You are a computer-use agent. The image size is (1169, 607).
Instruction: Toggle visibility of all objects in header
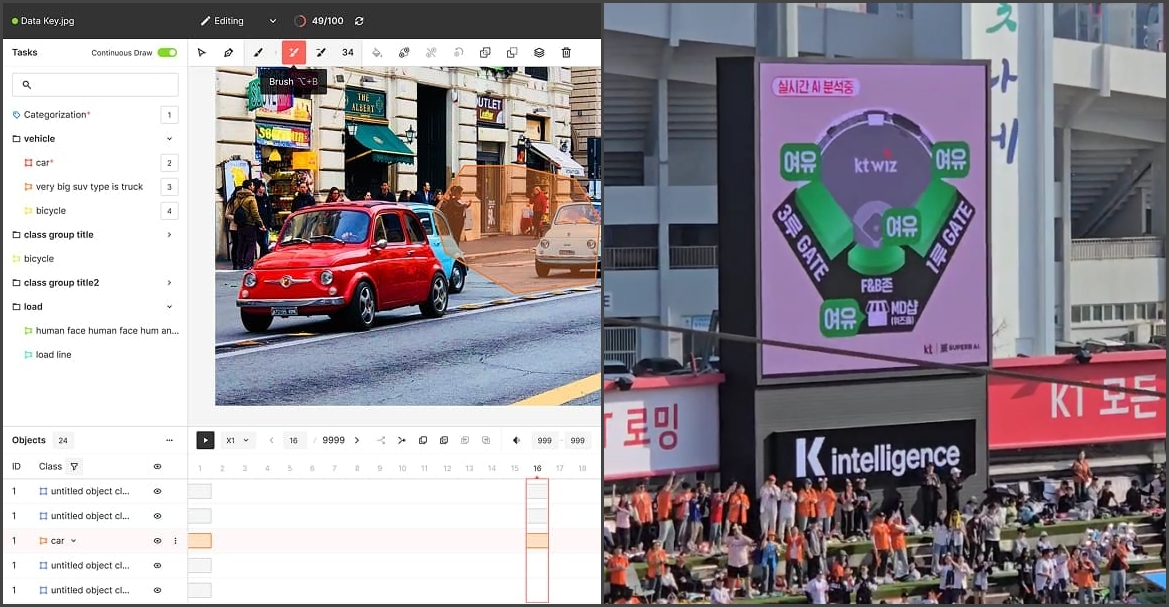click(x=157, y=467)
